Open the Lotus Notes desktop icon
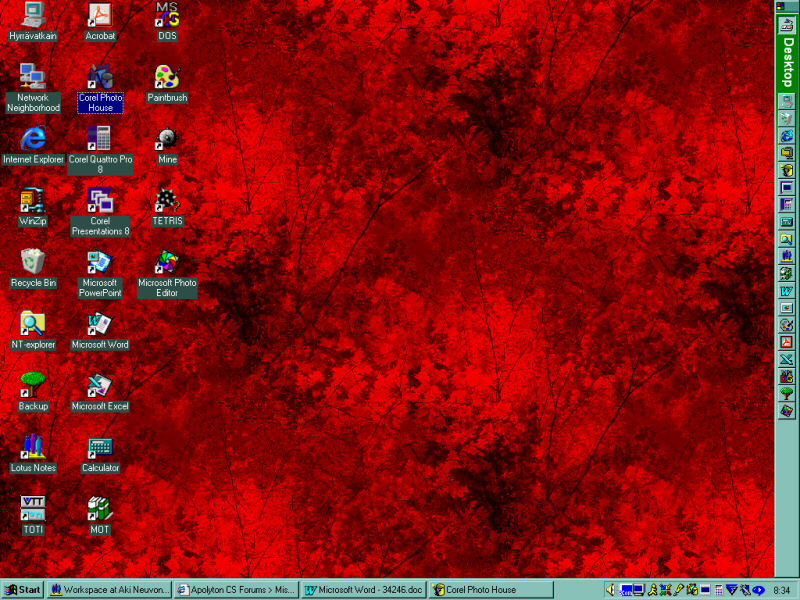Image resolution: width=800 pixels, height=600 pixels. (x=33, y=447)
